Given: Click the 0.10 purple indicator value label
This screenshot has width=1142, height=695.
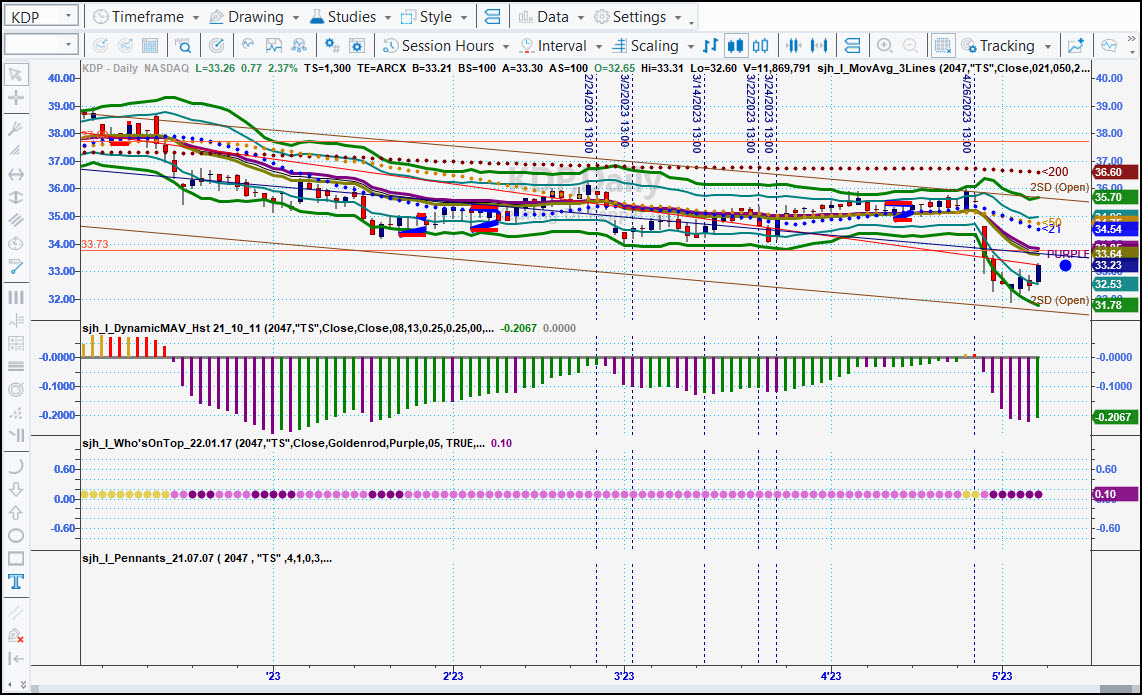Looking at the screenshot, I should pos(1115,494).
